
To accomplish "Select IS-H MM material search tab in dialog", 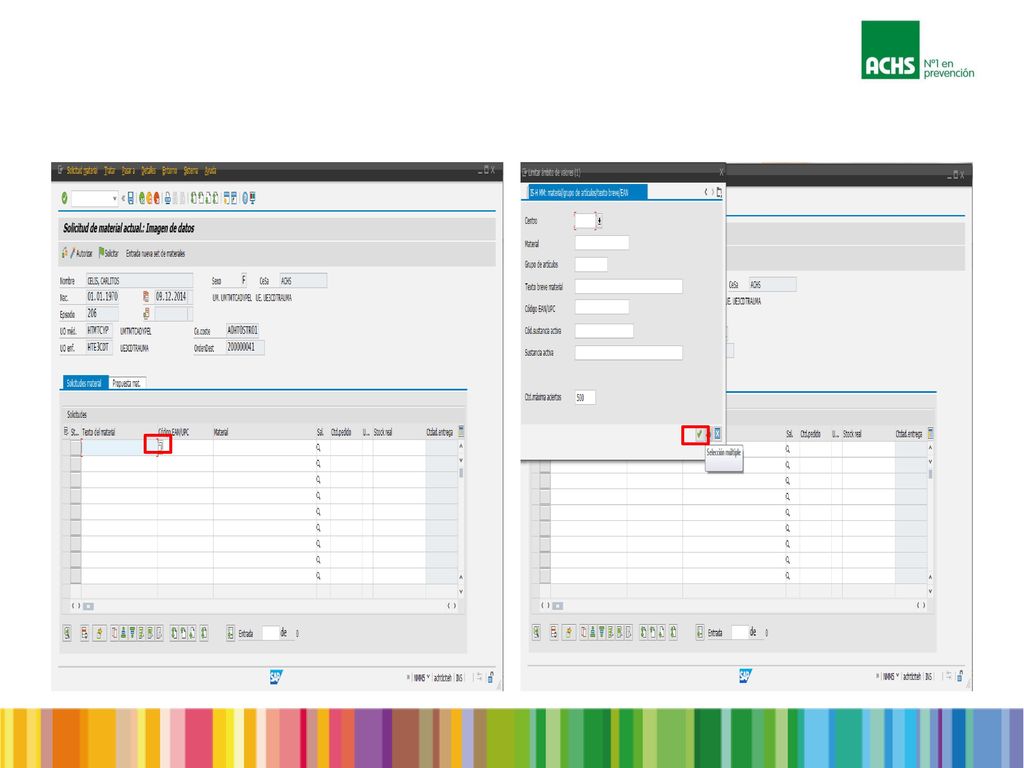I will [587, 192].
